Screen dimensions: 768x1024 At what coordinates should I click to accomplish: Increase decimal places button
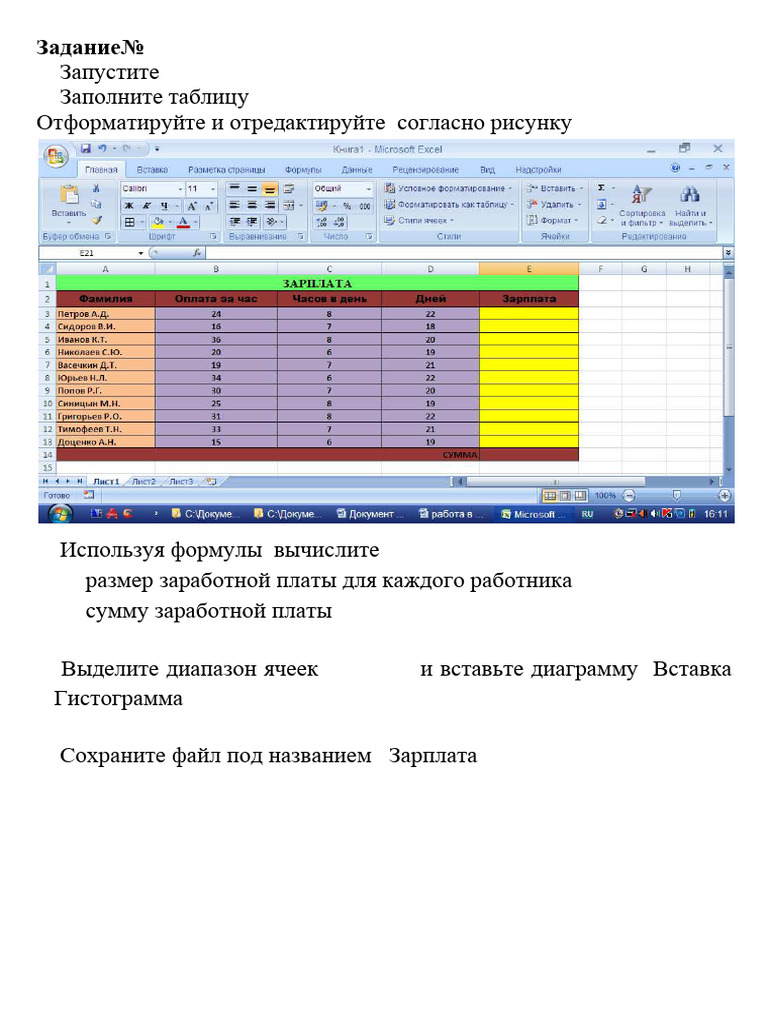point(321,222)
